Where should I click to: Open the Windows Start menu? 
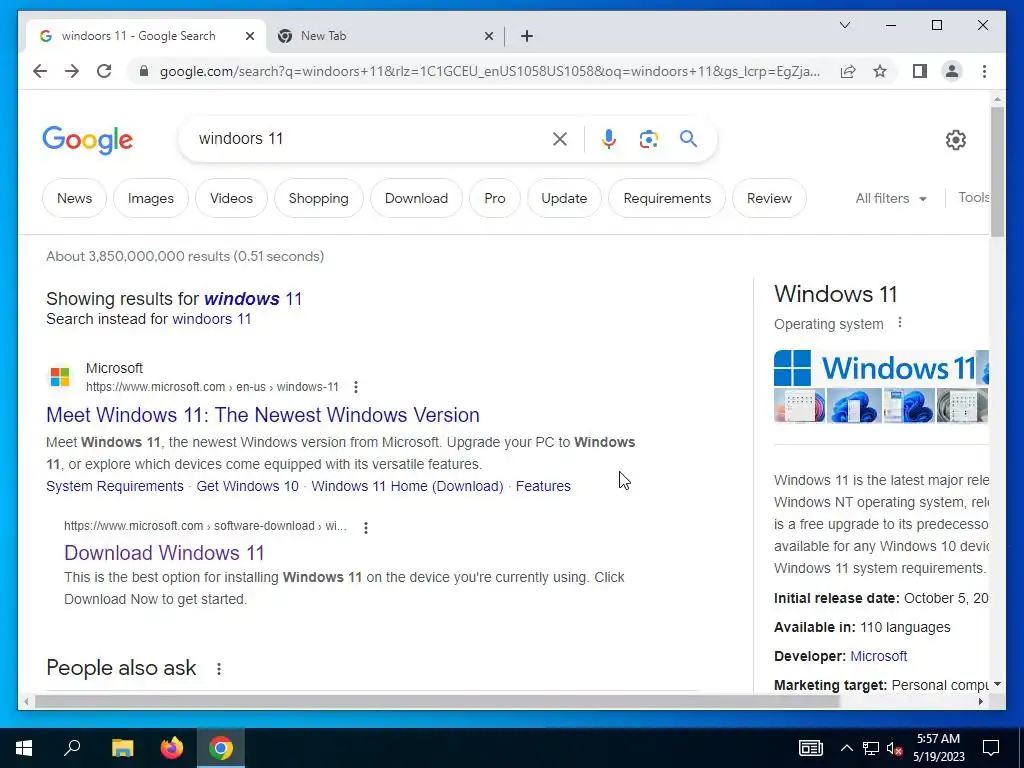(x=24, y=748)
